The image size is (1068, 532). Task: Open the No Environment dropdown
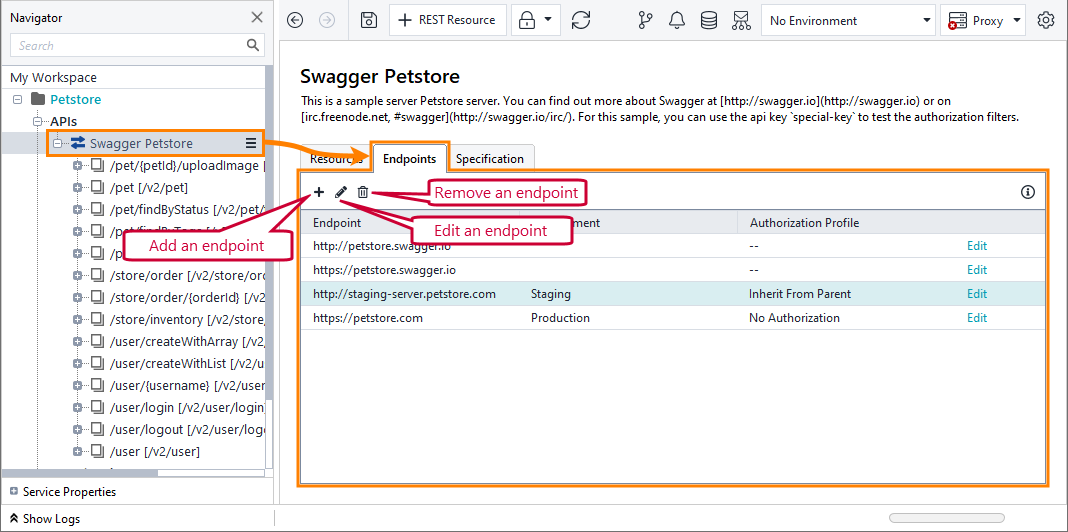[849, 20]
